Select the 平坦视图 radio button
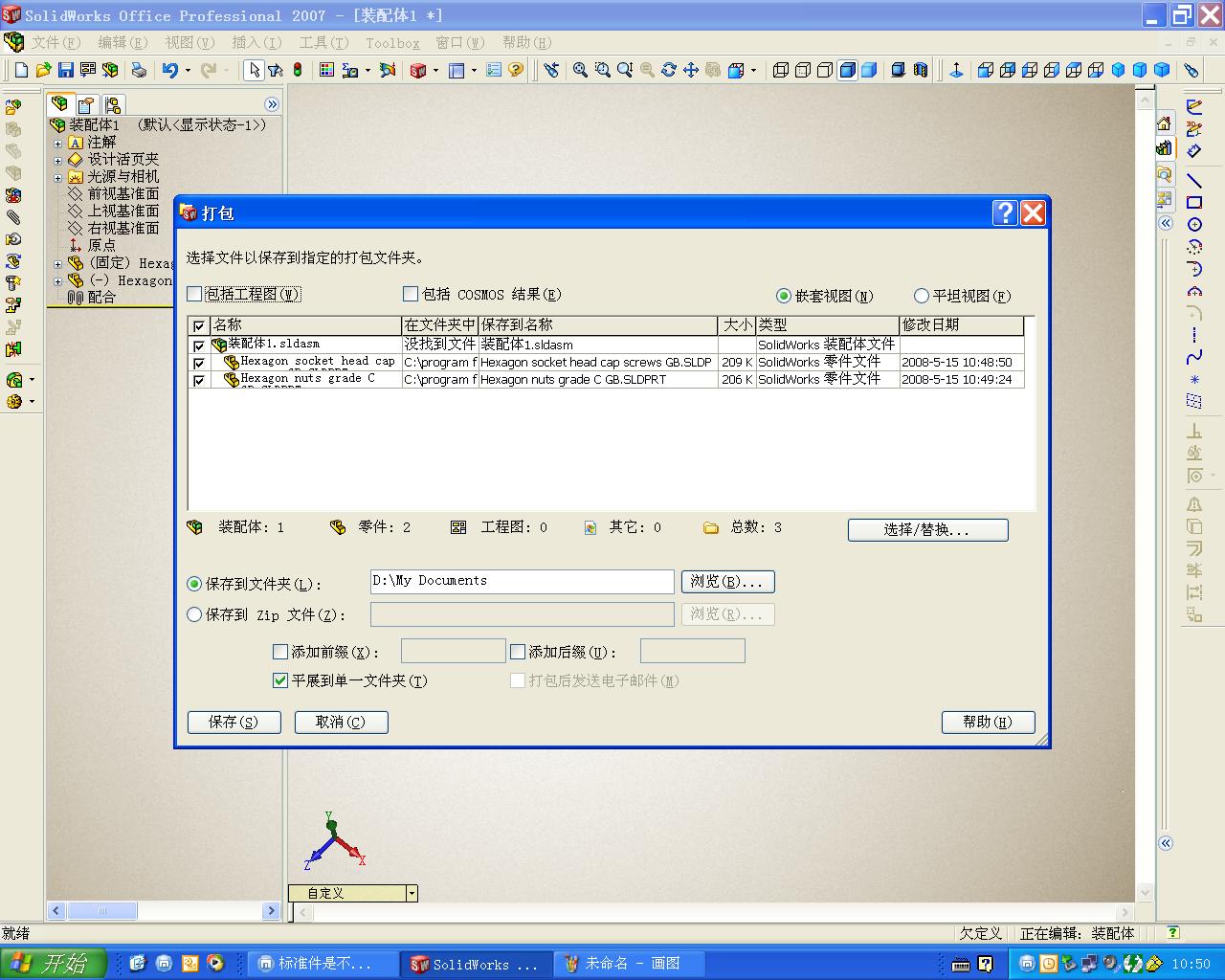The image size is (1225, 980). (922, 296)
